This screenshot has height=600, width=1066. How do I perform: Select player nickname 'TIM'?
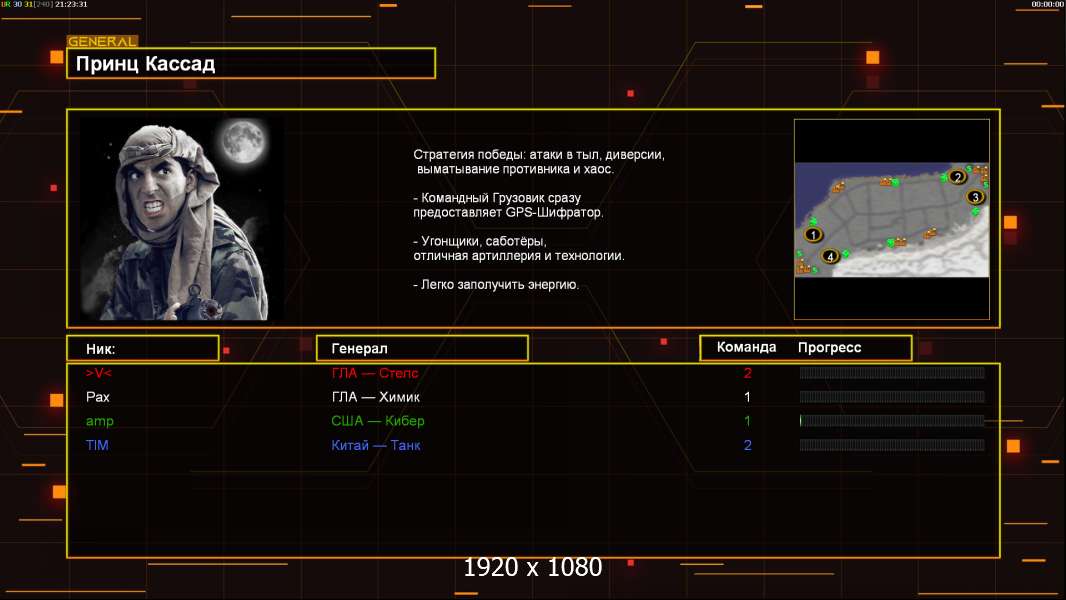97,445
